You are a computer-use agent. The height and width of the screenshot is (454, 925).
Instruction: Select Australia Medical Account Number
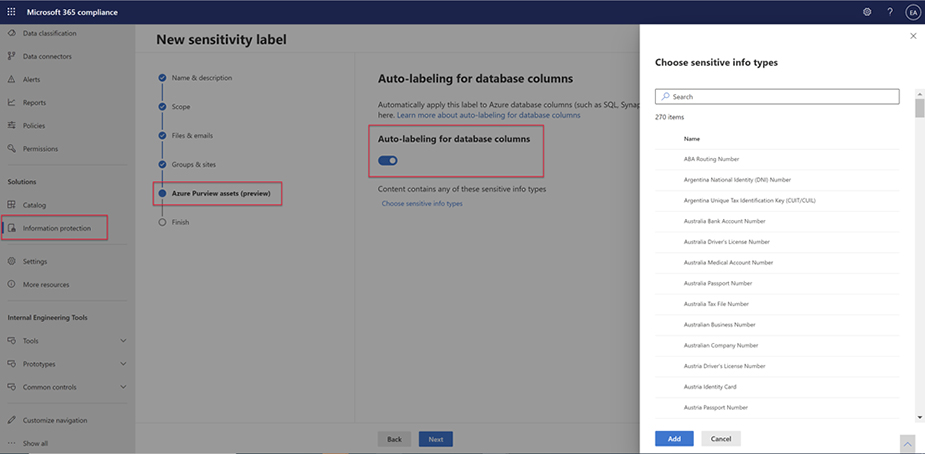pyautogui.click(x=777, y=262)
